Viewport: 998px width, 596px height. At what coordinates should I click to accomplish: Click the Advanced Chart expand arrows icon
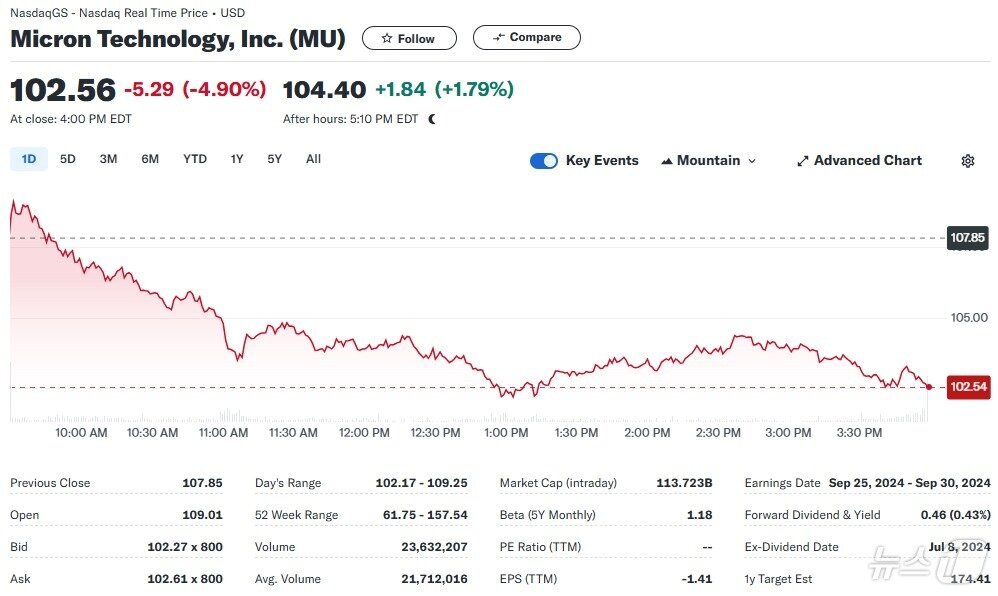click(802, 161)
